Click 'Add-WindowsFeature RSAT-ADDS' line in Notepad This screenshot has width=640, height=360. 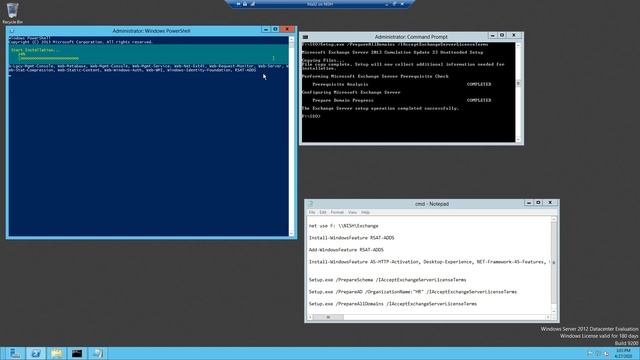(x=346, y=249)
